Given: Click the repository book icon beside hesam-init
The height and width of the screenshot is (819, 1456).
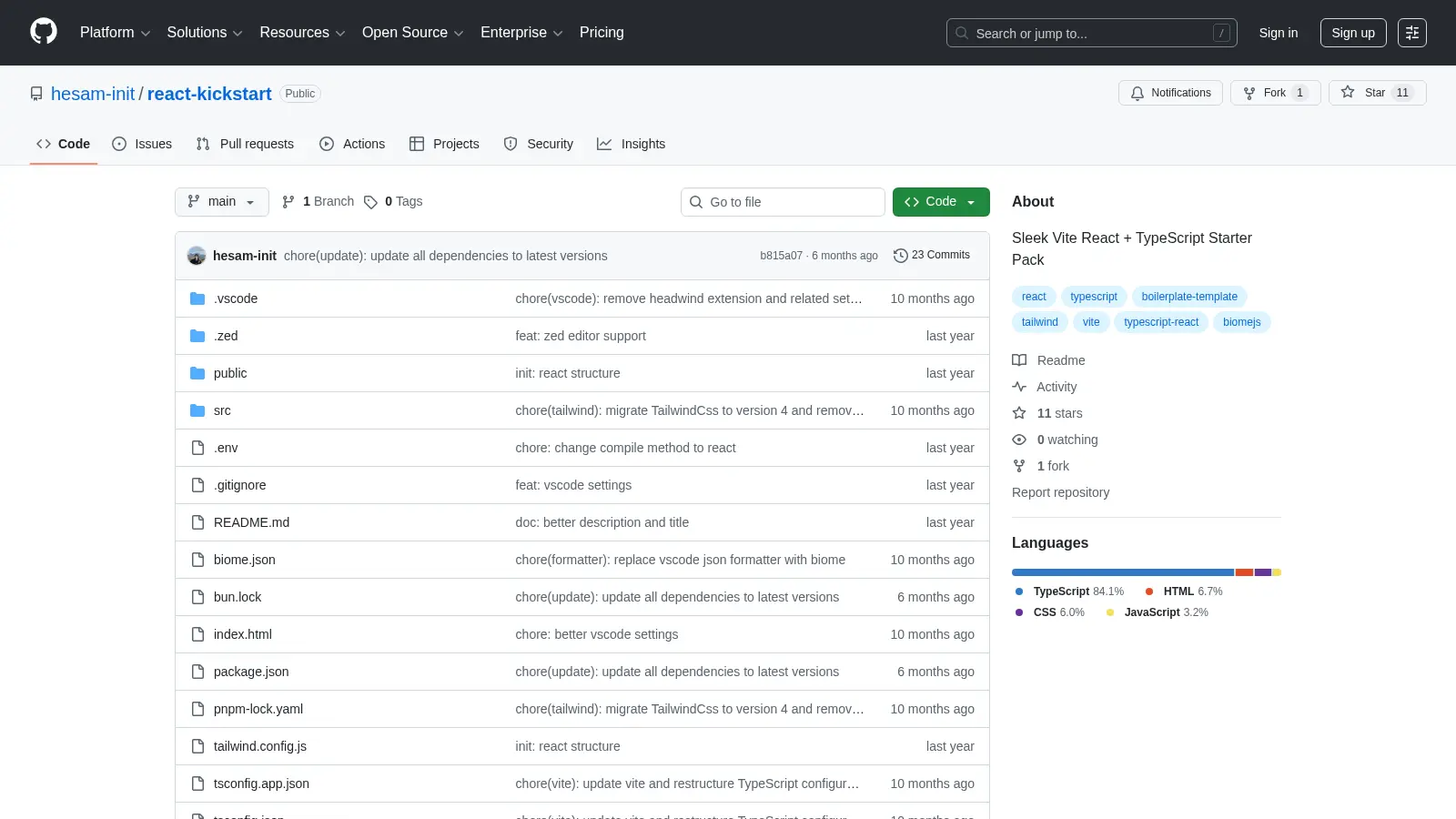Looking at the screenshot, I should [36, 94].
